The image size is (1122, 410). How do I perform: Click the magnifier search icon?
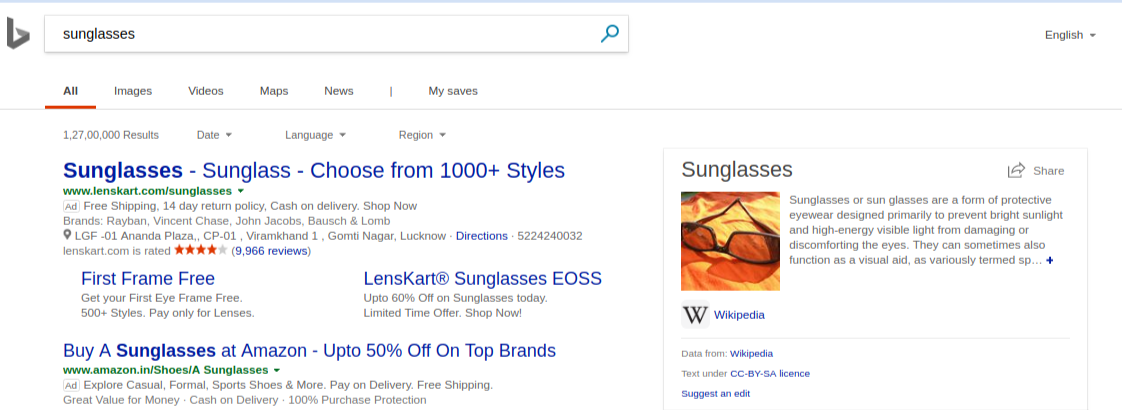(x=610, y=34)
